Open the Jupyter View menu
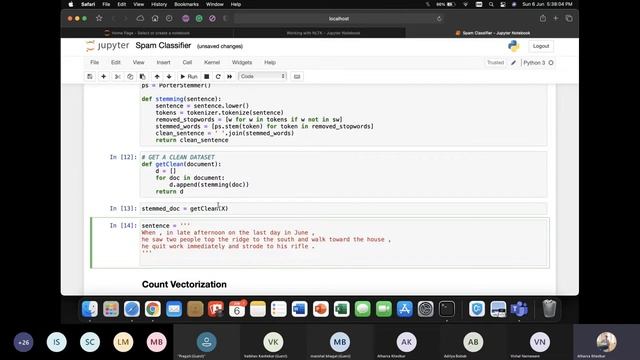This screenshot has width=640, height=360. point(138,62)
